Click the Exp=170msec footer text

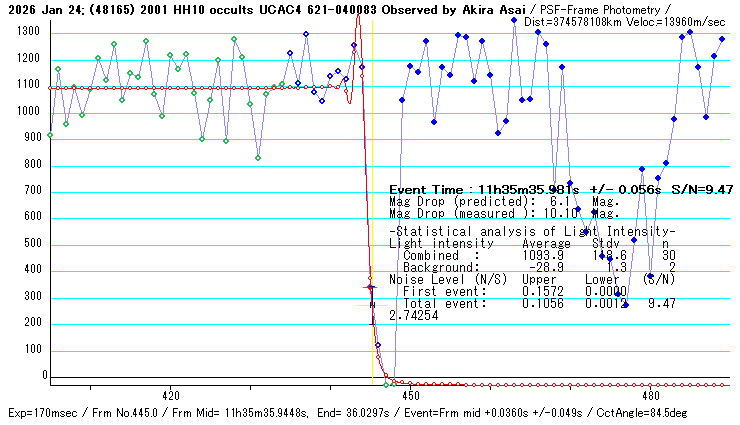pyautogui.click(x=40, y=413)
